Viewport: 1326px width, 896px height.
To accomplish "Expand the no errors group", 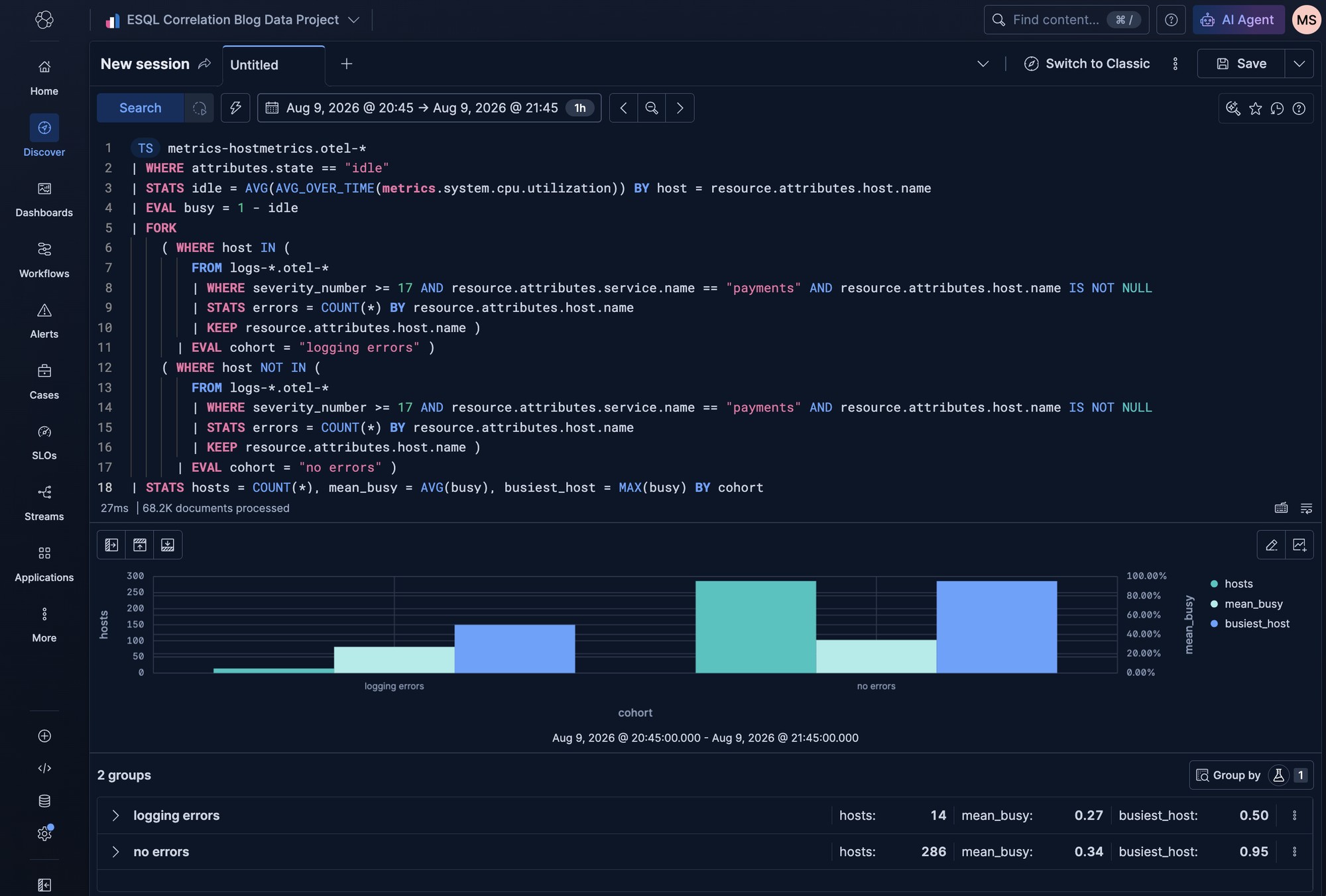I will coord(115,852).
